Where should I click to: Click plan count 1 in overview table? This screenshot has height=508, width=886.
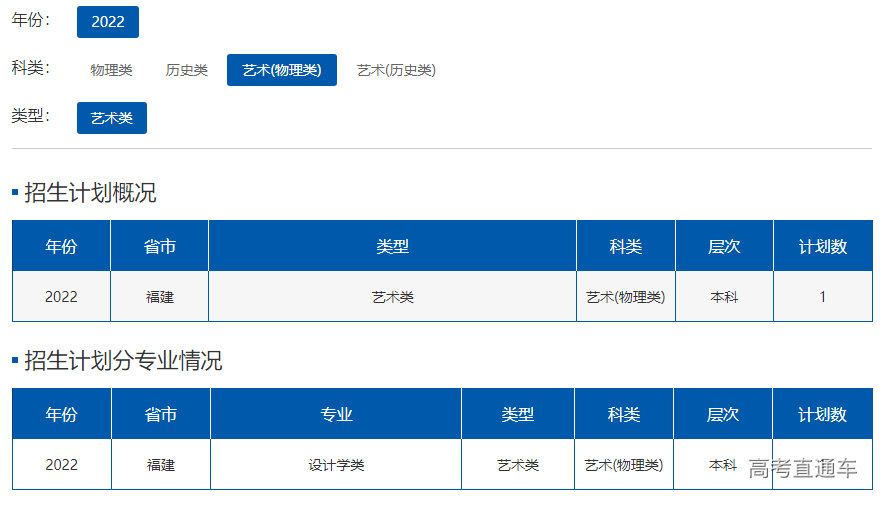(x=822, y=297)
